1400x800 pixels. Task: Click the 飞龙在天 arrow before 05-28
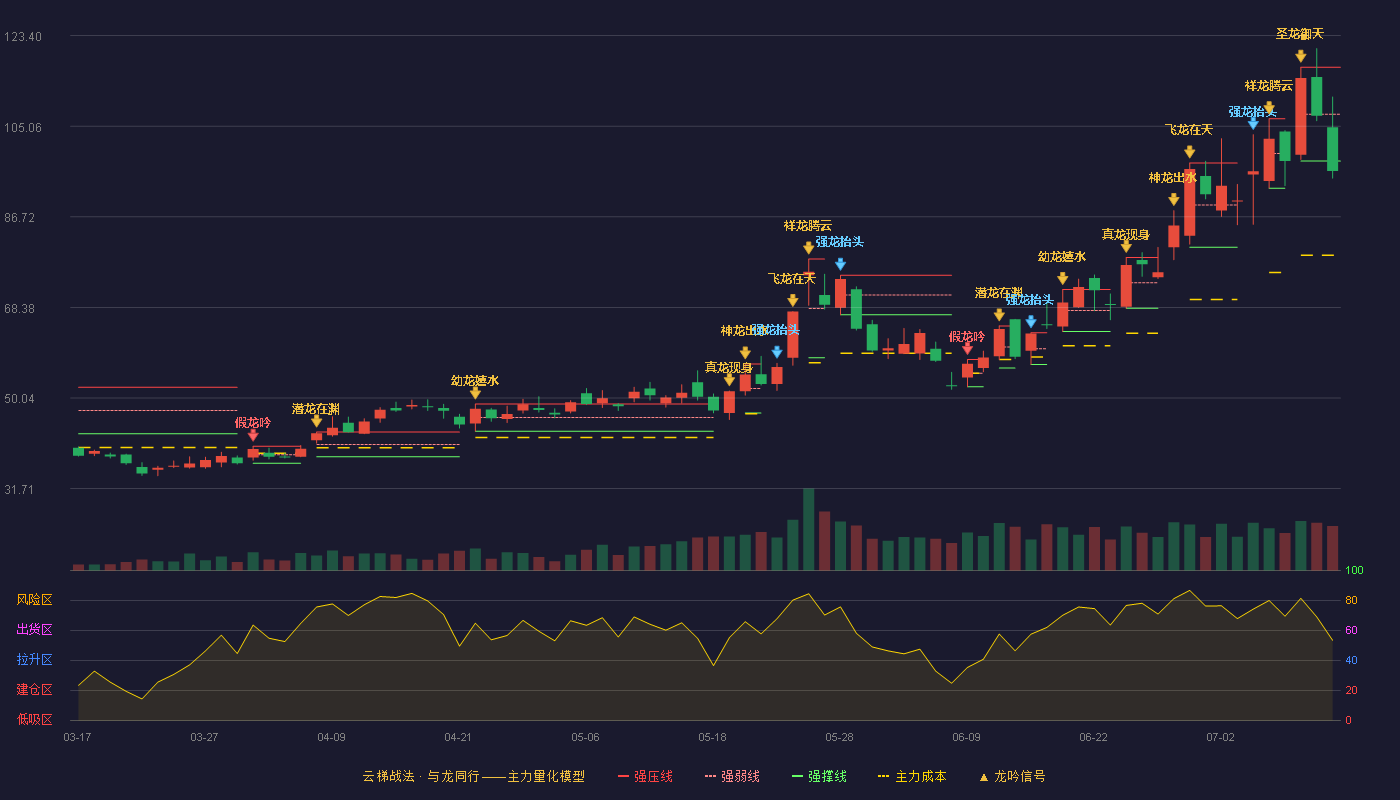pos(792,300)
